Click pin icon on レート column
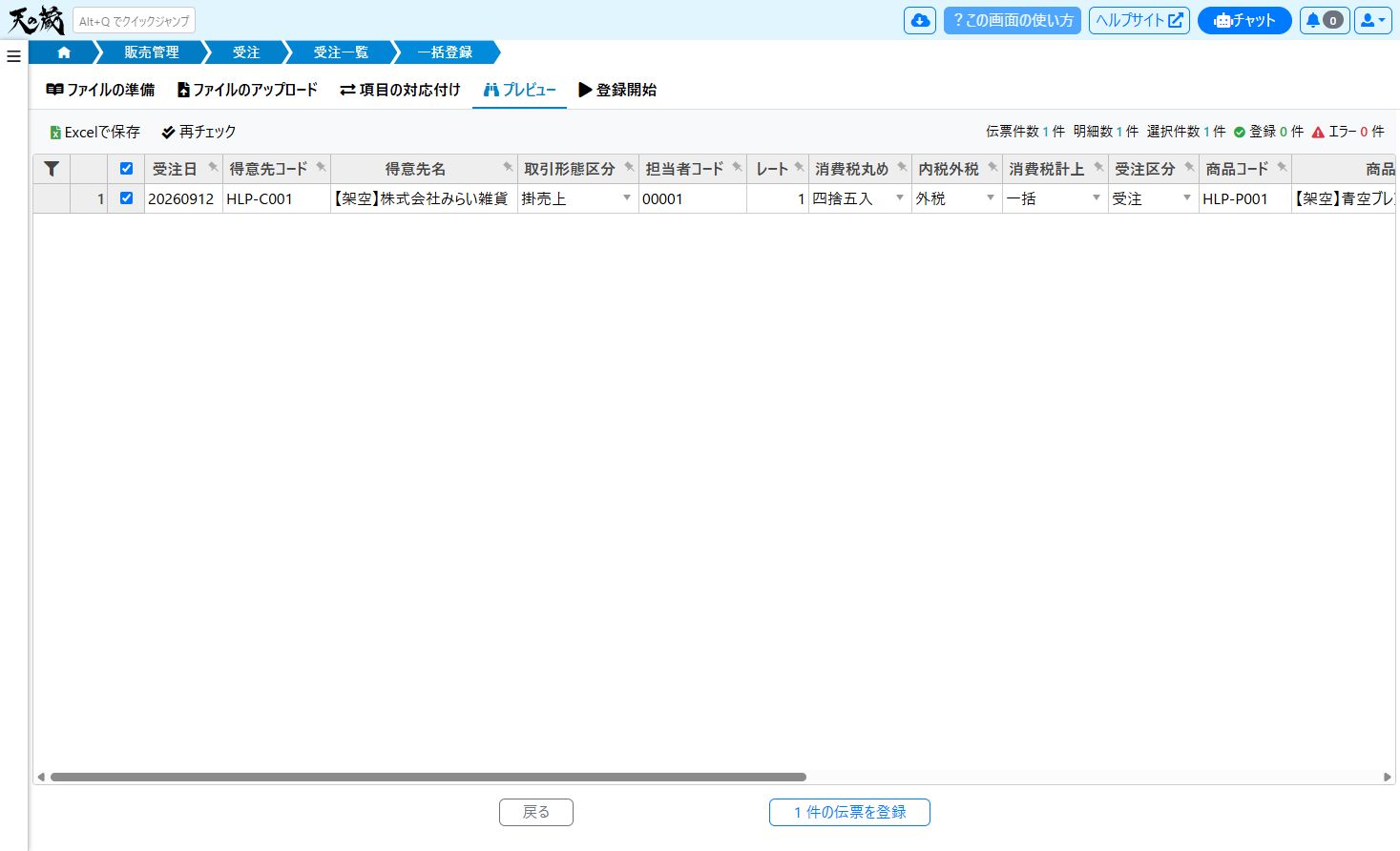The height and width of the screenshot is (851, 1400). pyautogui.click(x=799, y=167)
